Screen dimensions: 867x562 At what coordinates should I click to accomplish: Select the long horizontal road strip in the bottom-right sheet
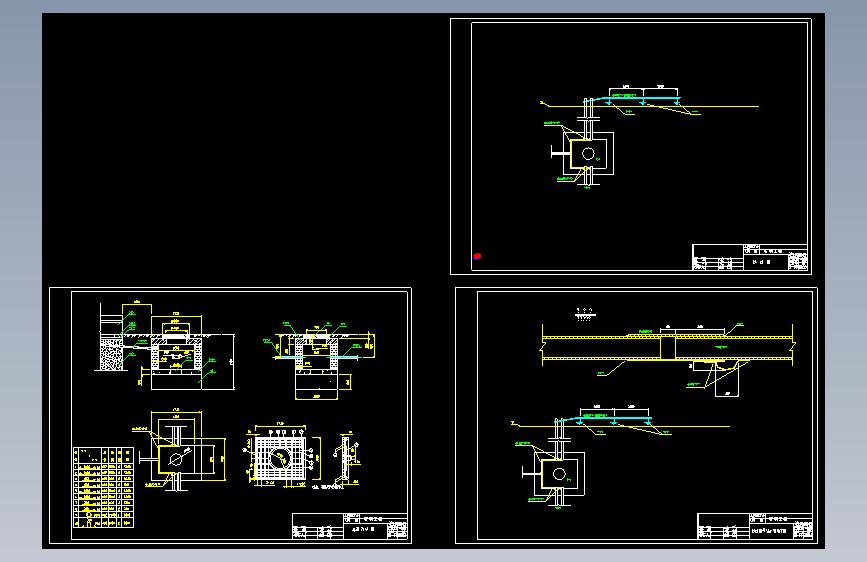coord(667,348)
